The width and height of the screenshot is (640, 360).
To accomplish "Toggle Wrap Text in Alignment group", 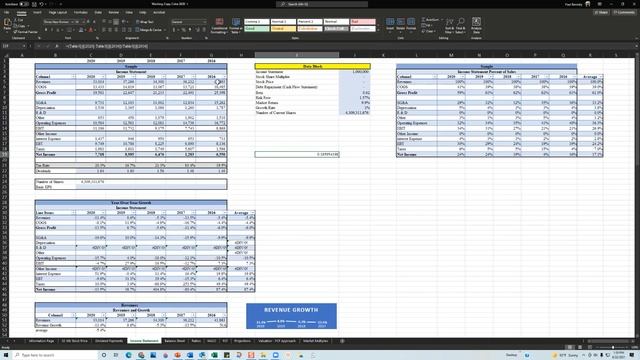I will (144, 22).
